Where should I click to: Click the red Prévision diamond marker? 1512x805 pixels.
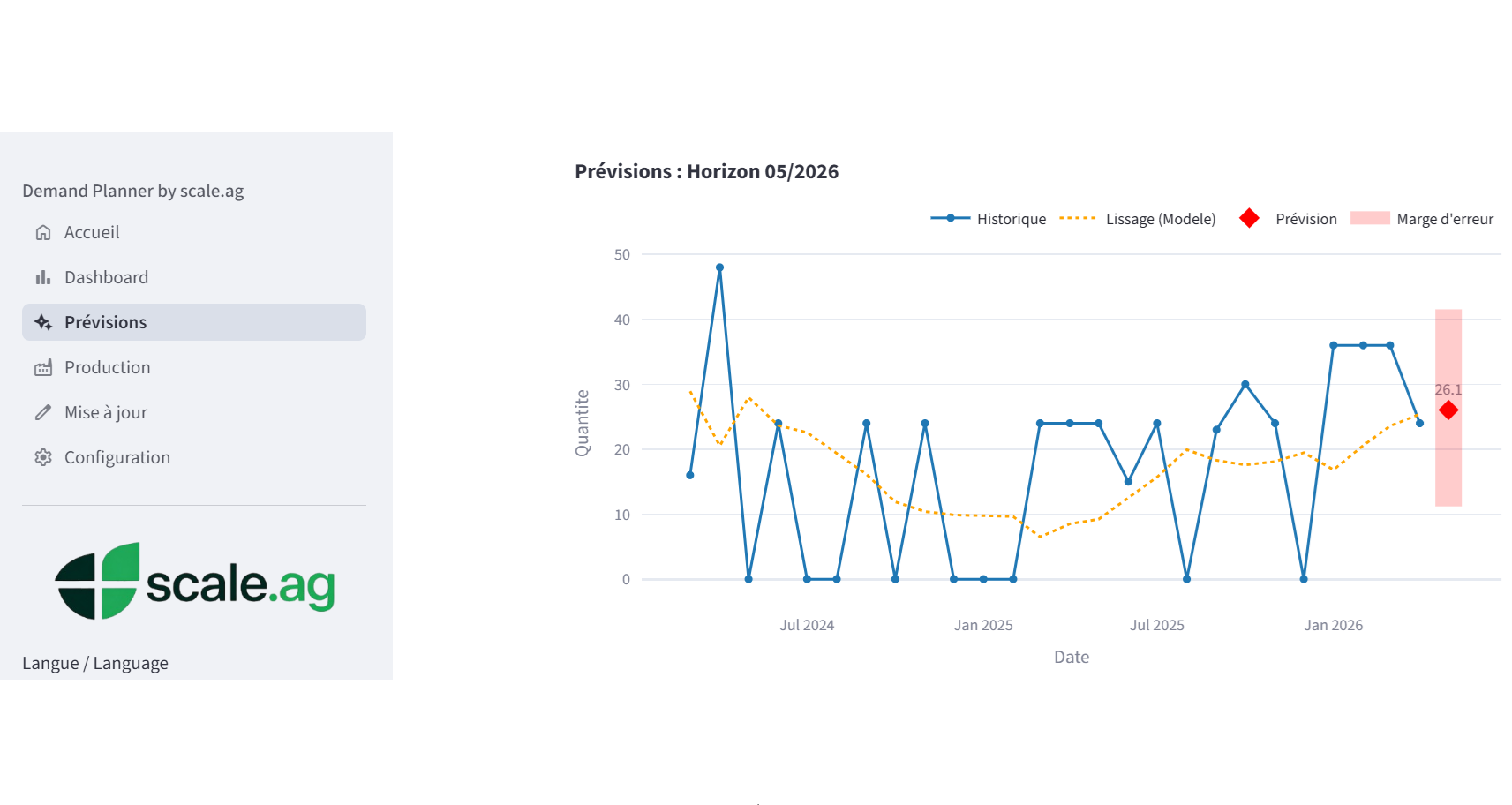click(x=1448, y=410)
